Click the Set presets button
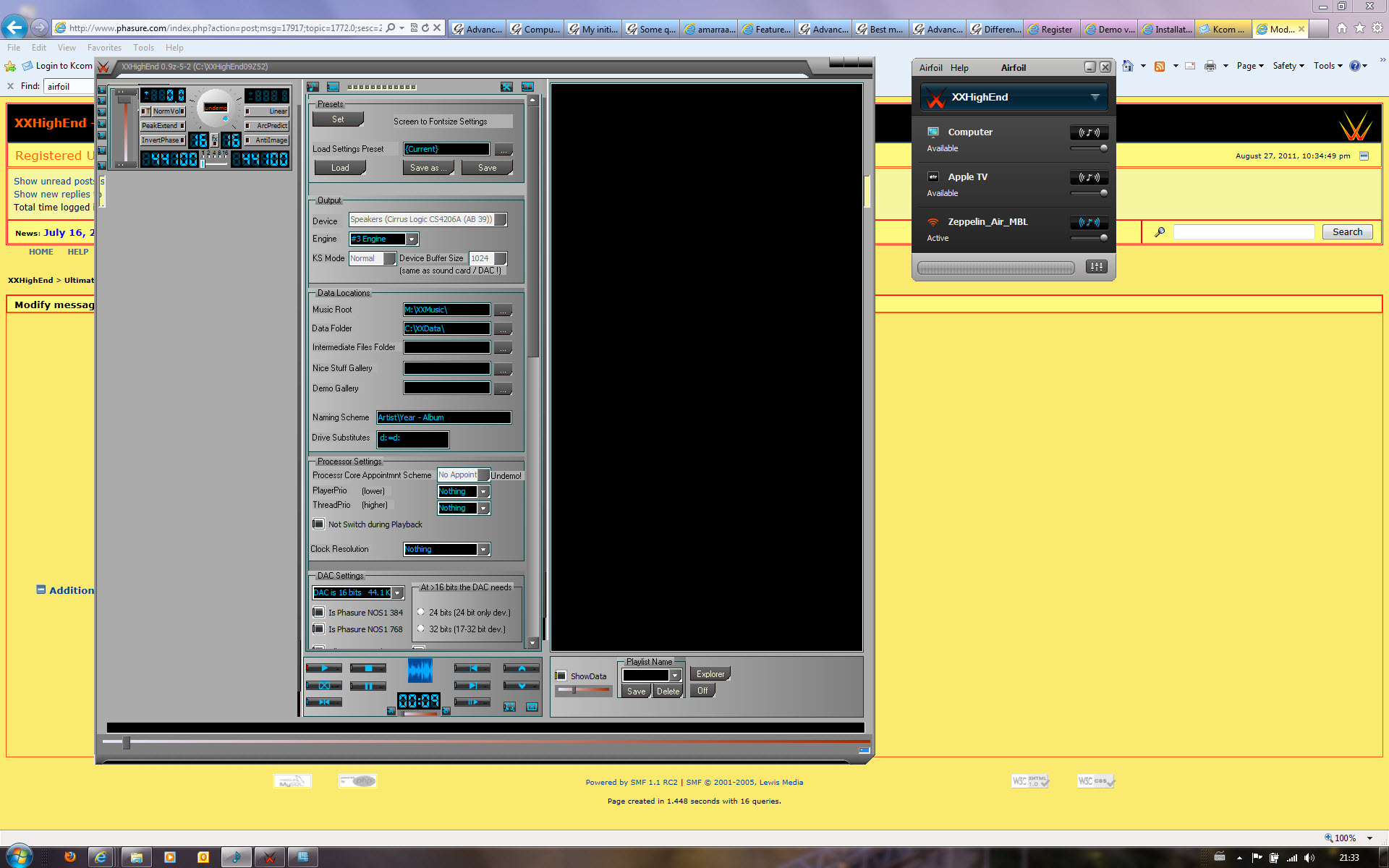This screenshot has width=1389, height=868. pos(338,119)
